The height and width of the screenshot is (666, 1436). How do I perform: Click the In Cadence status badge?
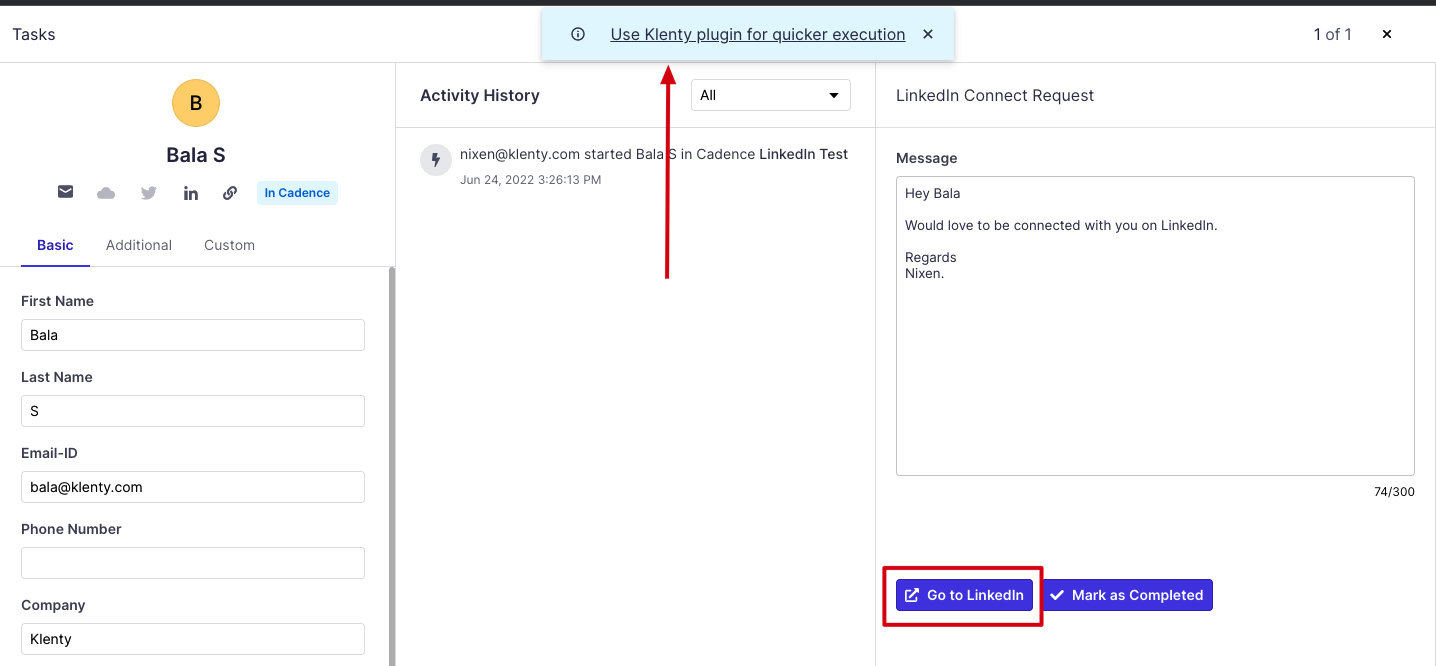[x=297, y=193]
